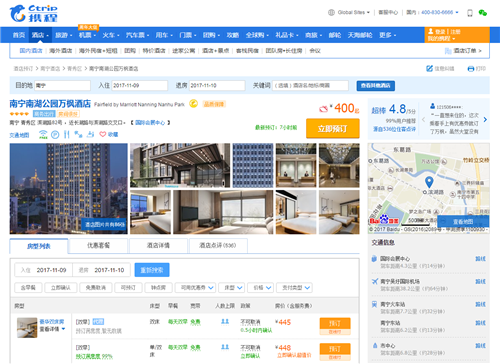This screenshot has width=500, height=364.
Task: Click the 交通地图 traffic map link
Action: 19,135
